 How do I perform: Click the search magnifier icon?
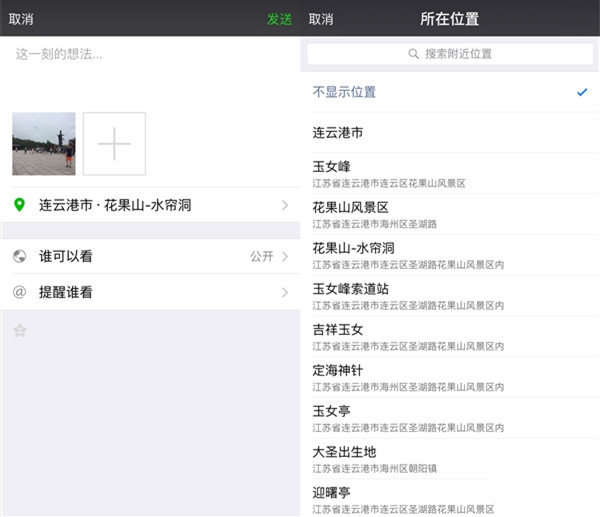[414, 54]
